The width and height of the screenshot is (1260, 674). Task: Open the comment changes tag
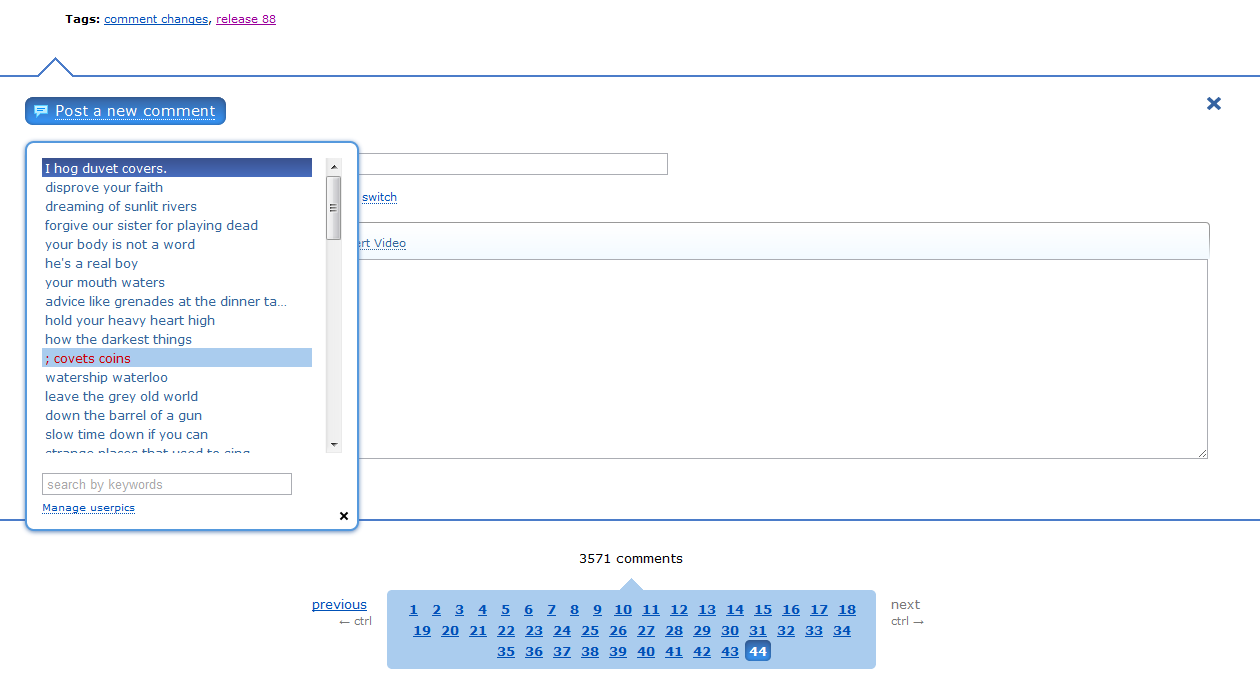tap(155, 18)
